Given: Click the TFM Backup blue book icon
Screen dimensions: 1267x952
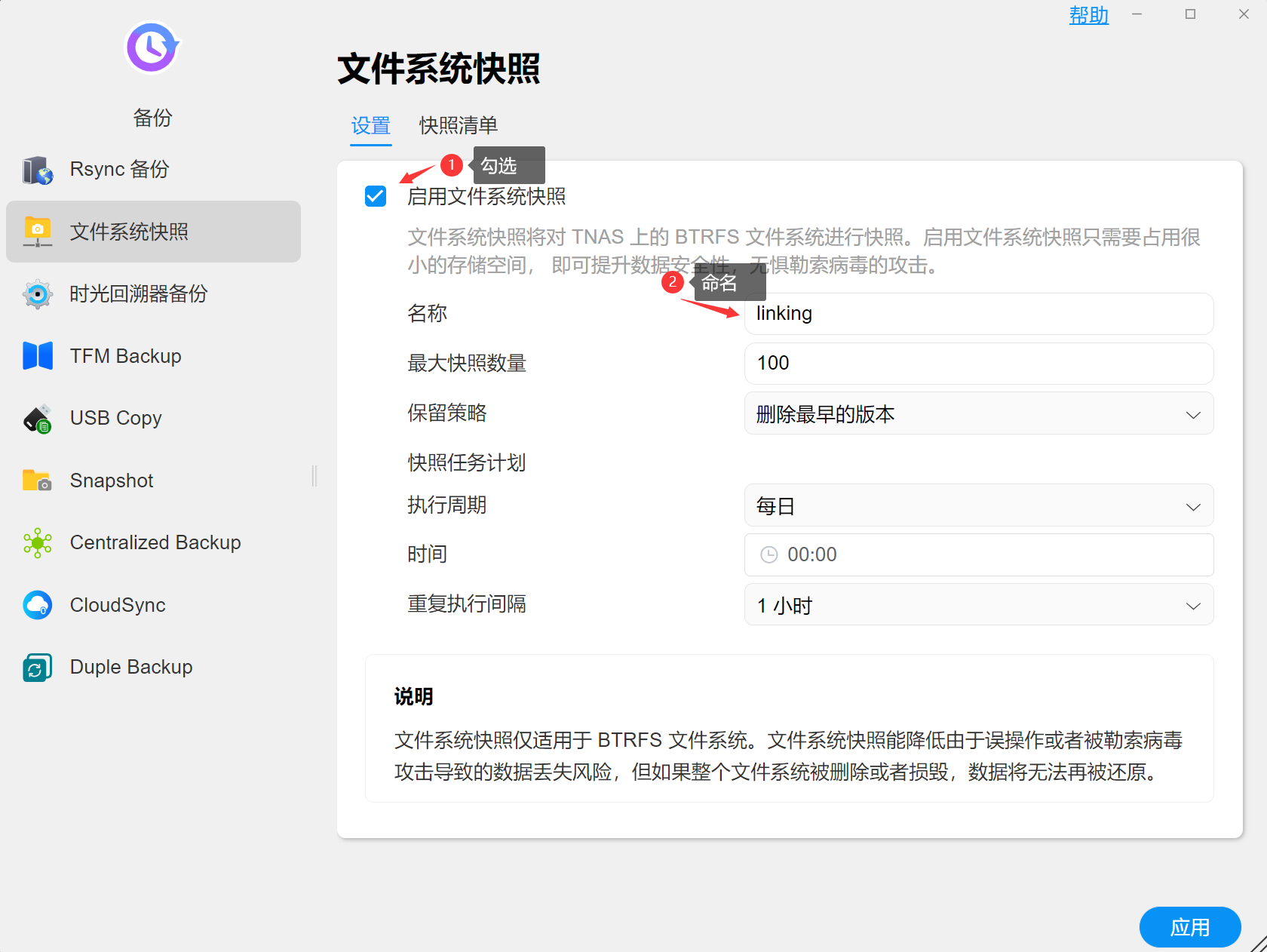Looking at the screenshot, I should 38,356.
